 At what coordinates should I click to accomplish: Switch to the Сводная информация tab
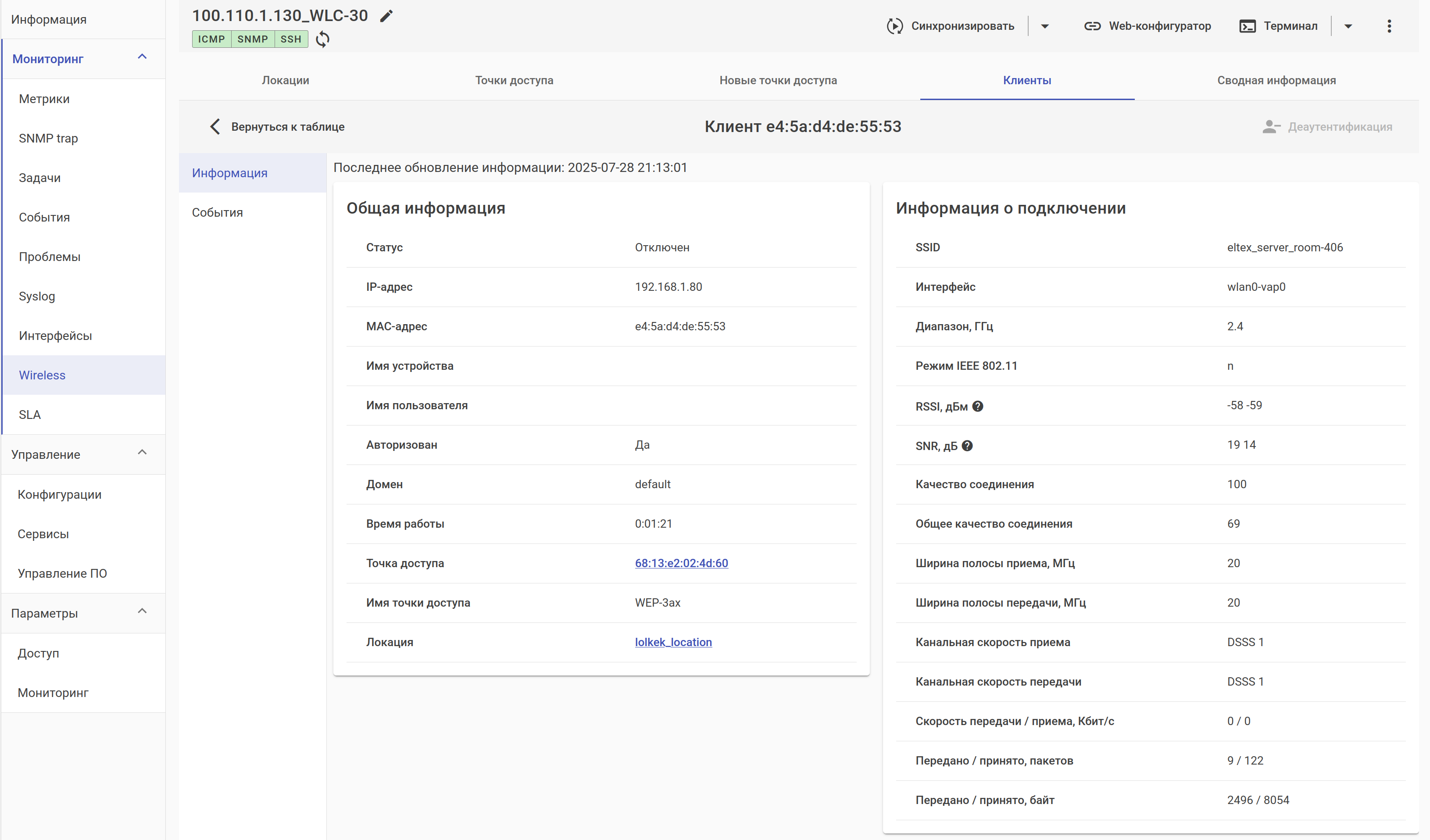point(1276,80)
